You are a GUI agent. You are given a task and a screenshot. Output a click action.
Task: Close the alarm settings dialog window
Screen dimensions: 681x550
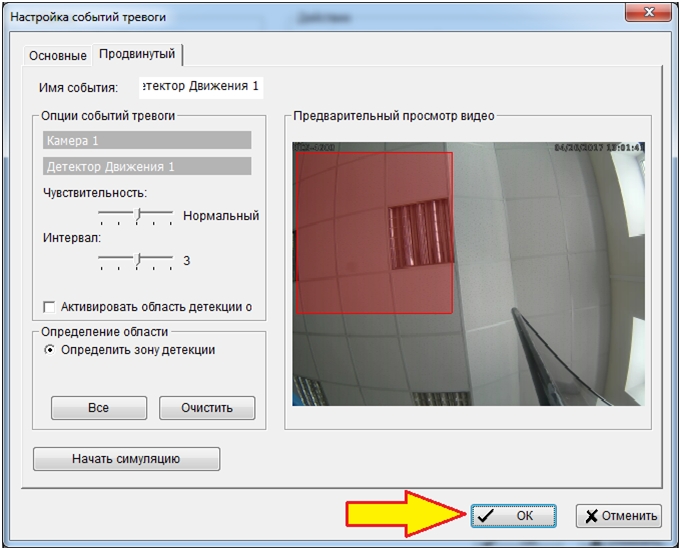click(654, 12)
